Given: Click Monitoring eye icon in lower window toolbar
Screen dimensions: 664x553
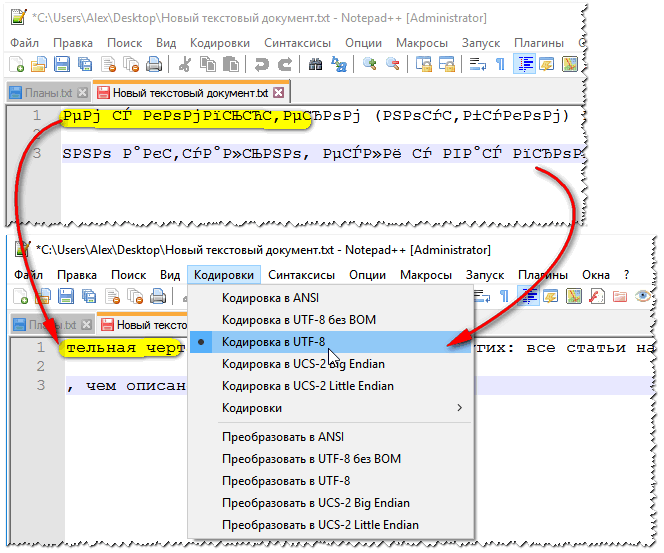Looking at the screenshot, I should point(642,296).
